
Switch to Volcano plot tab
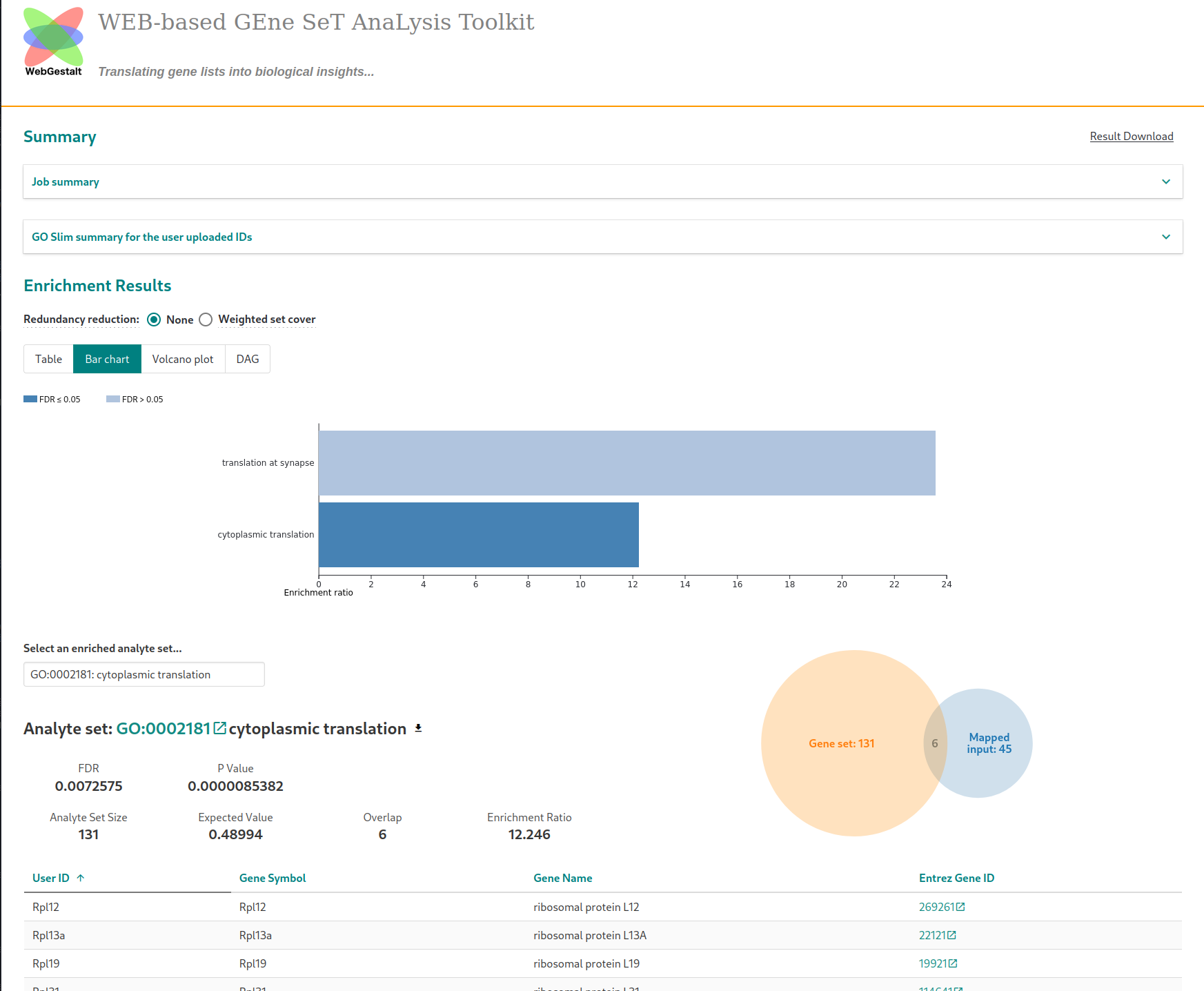click(x=183, y=359)
